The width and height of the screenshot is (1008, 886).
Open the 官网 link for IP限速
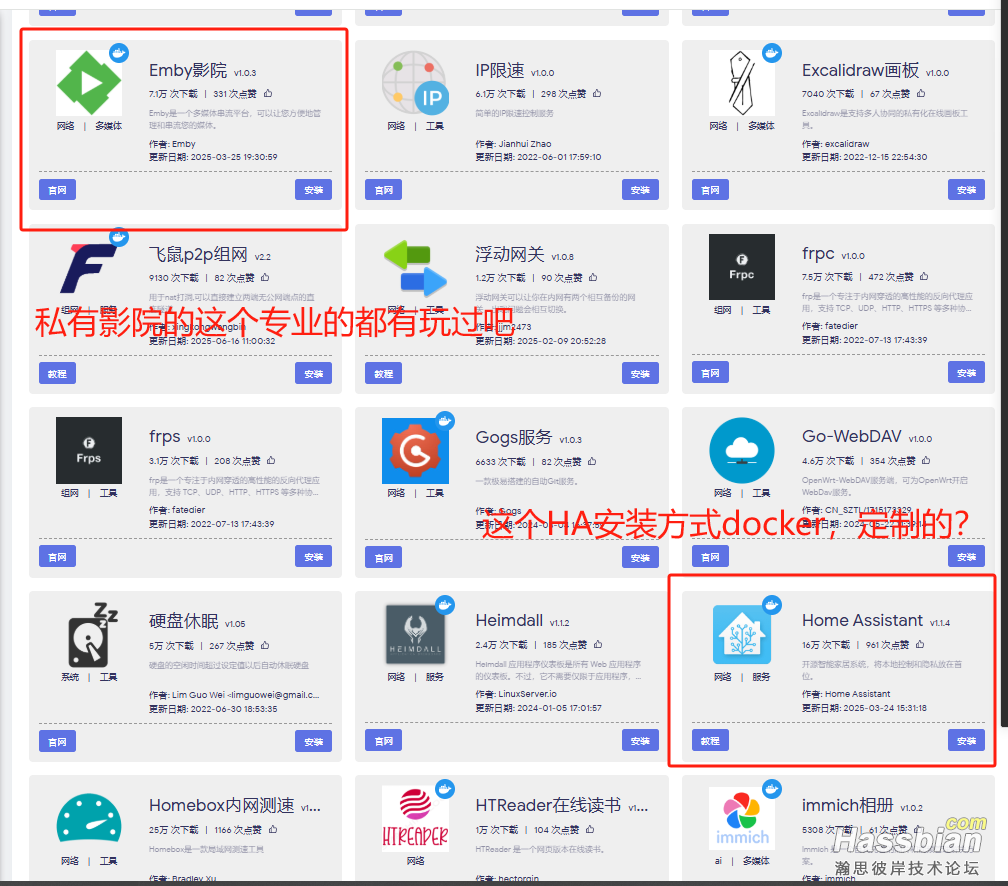pyautogui.click(x=384, y=190)
